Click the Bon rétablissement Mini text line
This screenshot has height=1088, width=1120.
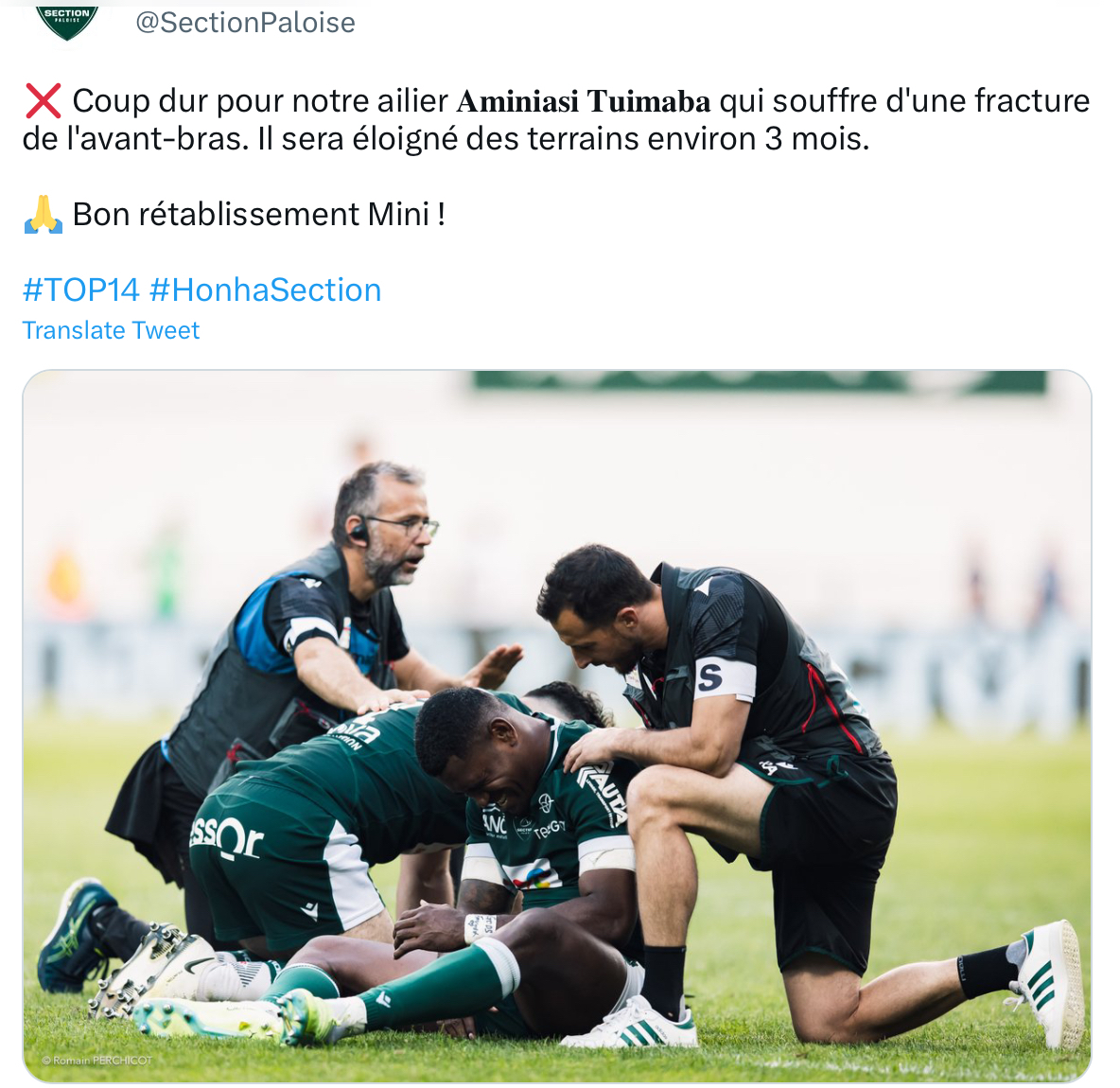[258, 215]
